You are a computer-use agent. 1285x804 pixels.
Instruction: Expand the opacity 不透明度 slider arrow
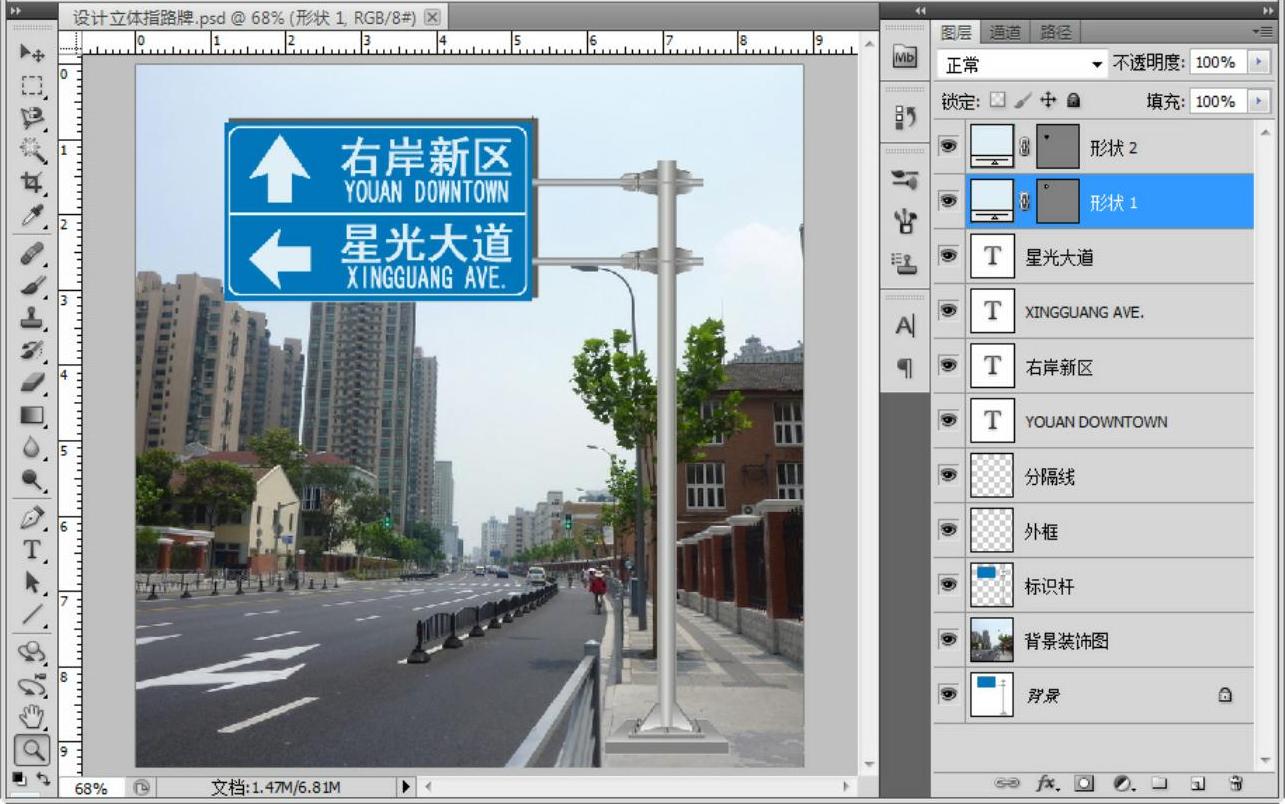coord(1257,63)
